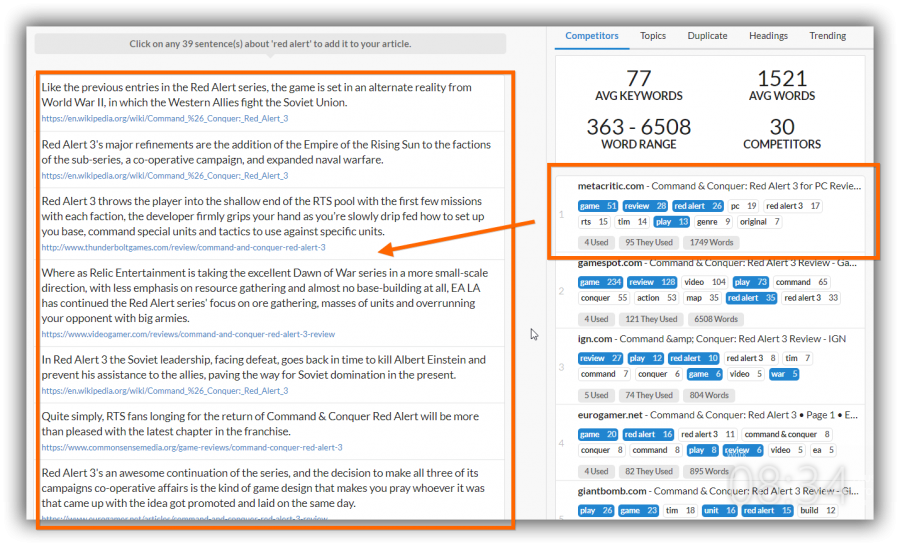Click ign's 'war 5' keyword tag
This screenshot has height=546, width=900.
tap(783, 374)
